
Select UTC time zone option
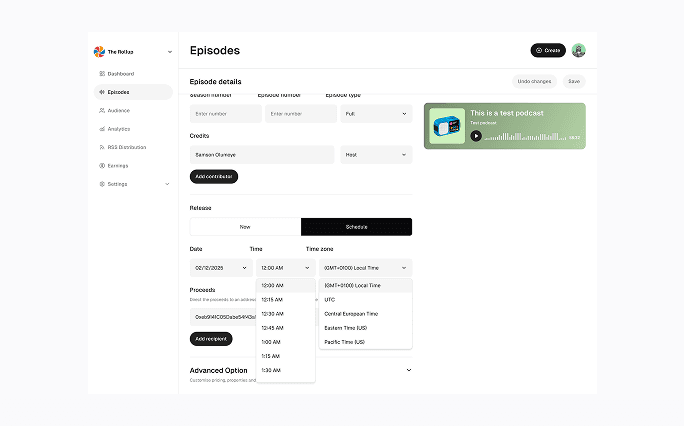coord(366,300)
